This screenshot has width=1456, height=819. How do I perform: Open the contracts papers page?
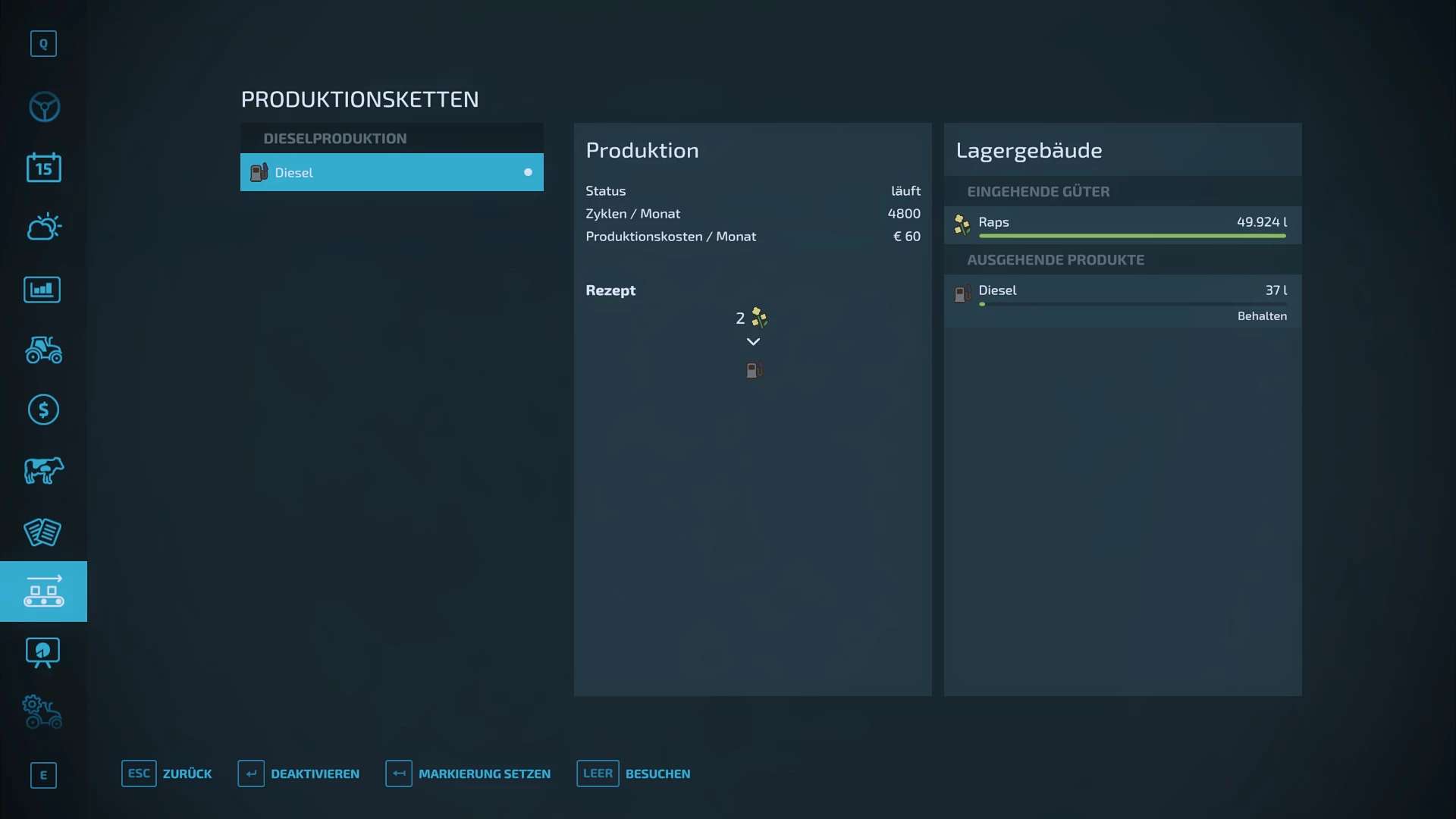42,532
